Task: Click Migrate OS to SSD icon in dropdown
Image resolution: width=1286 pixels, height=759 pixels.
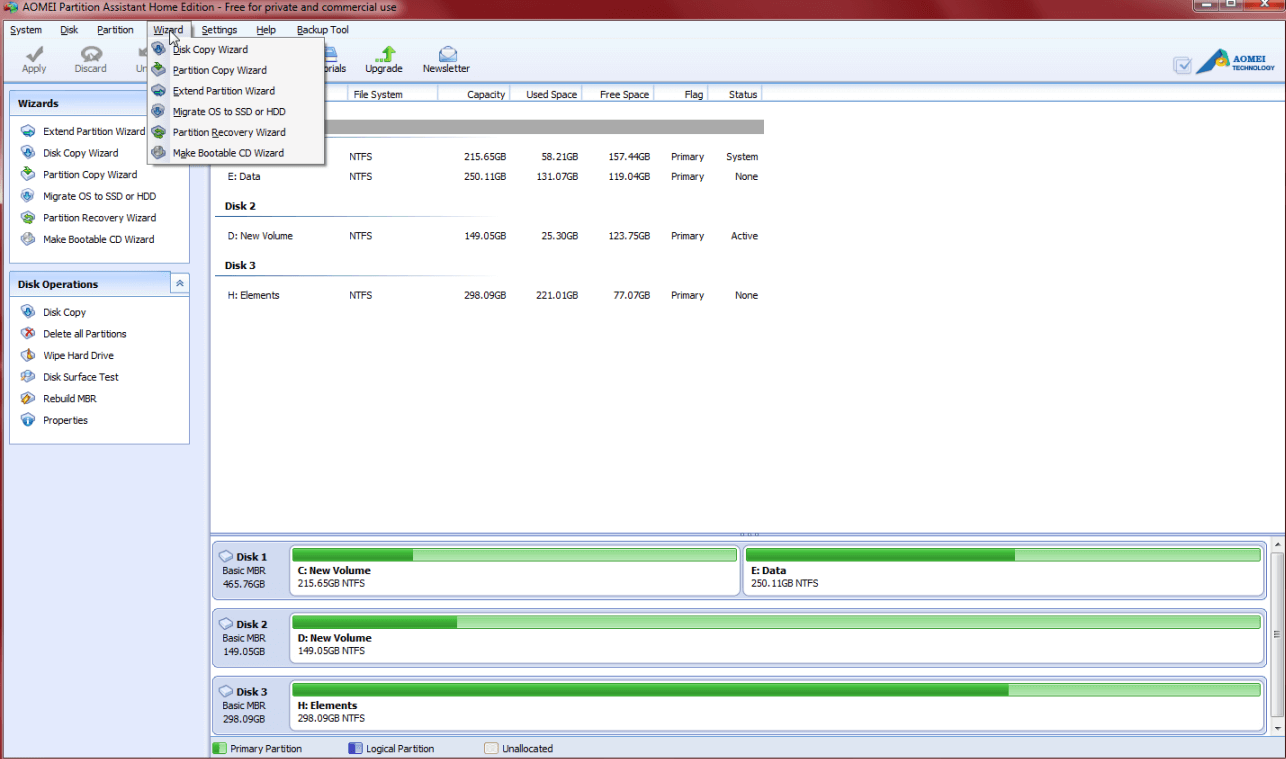Action: pos(159,112)
